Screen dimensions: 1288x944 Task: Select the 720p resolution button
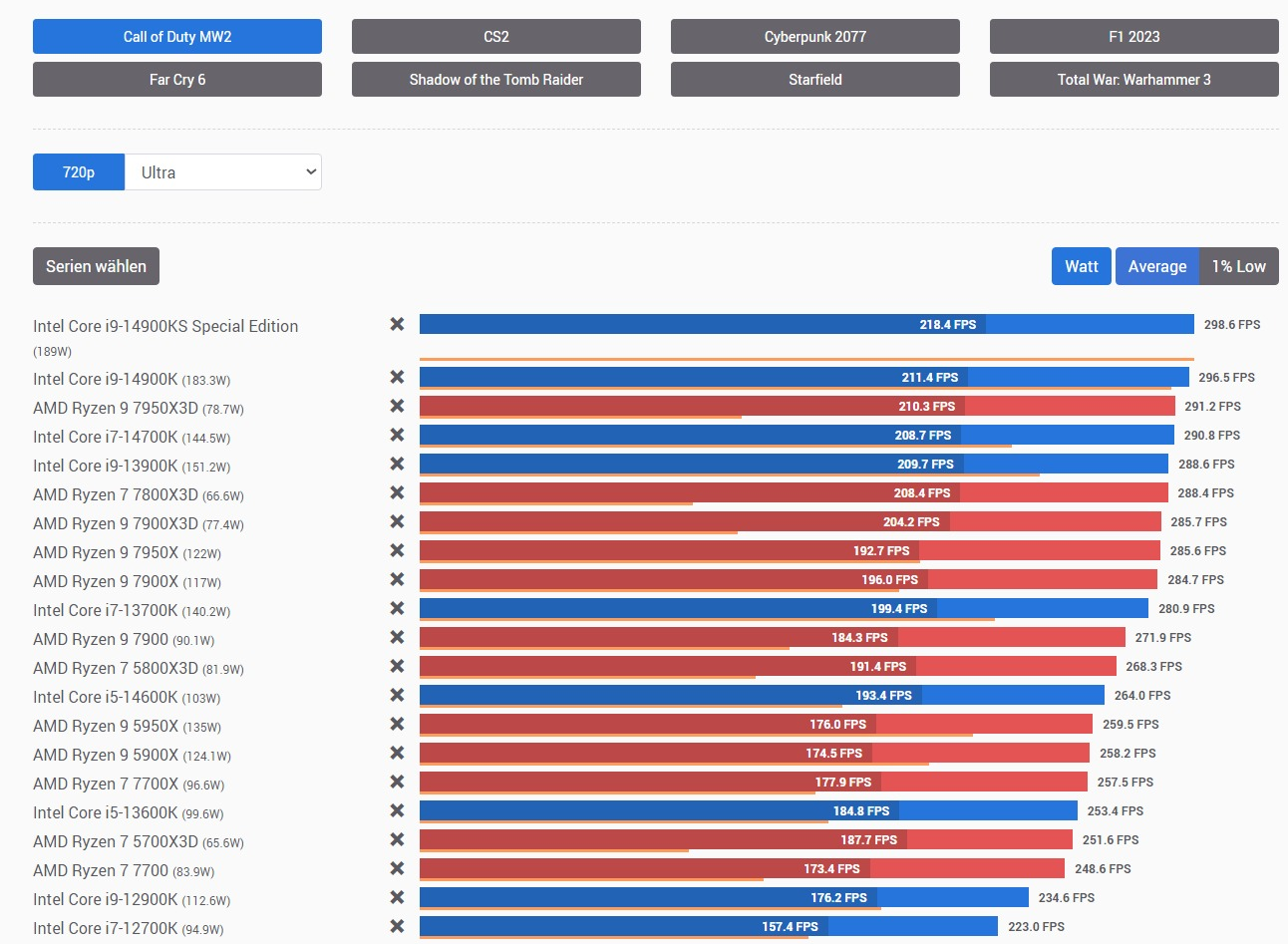(79, 172)
